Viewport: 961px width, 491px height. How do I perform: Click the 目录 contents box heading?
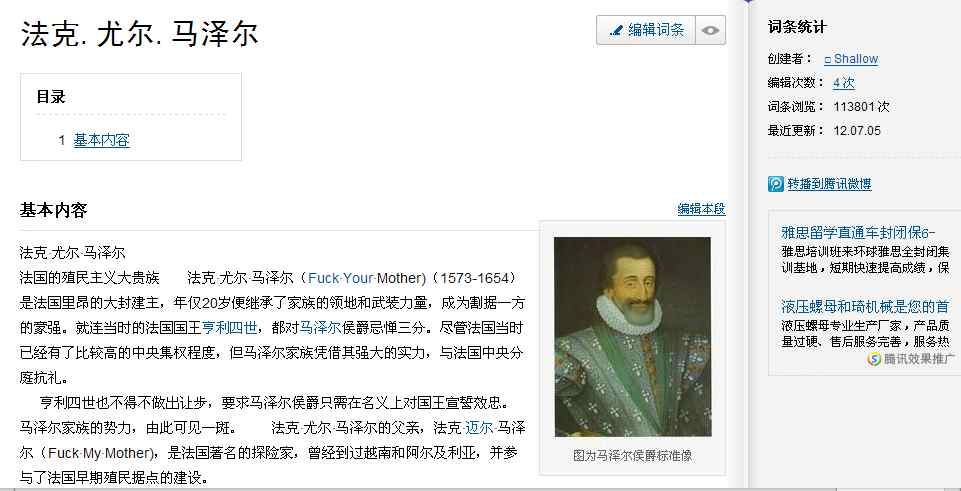(x=51, y=97)
